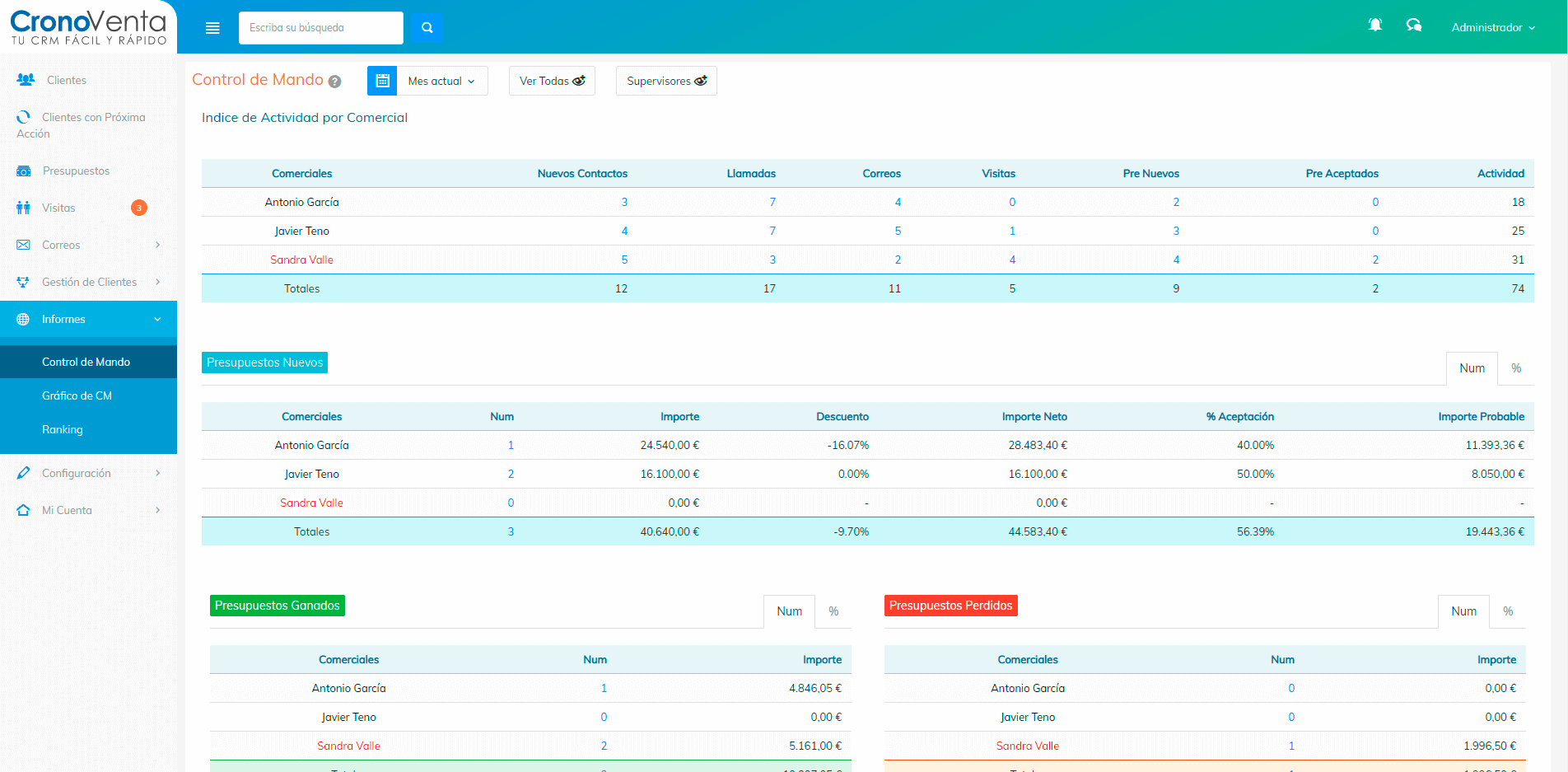Click Javier Teno's Visitas value 1
The width and height of the screenshot is (1568, 772).
[x=1012, y=231]
